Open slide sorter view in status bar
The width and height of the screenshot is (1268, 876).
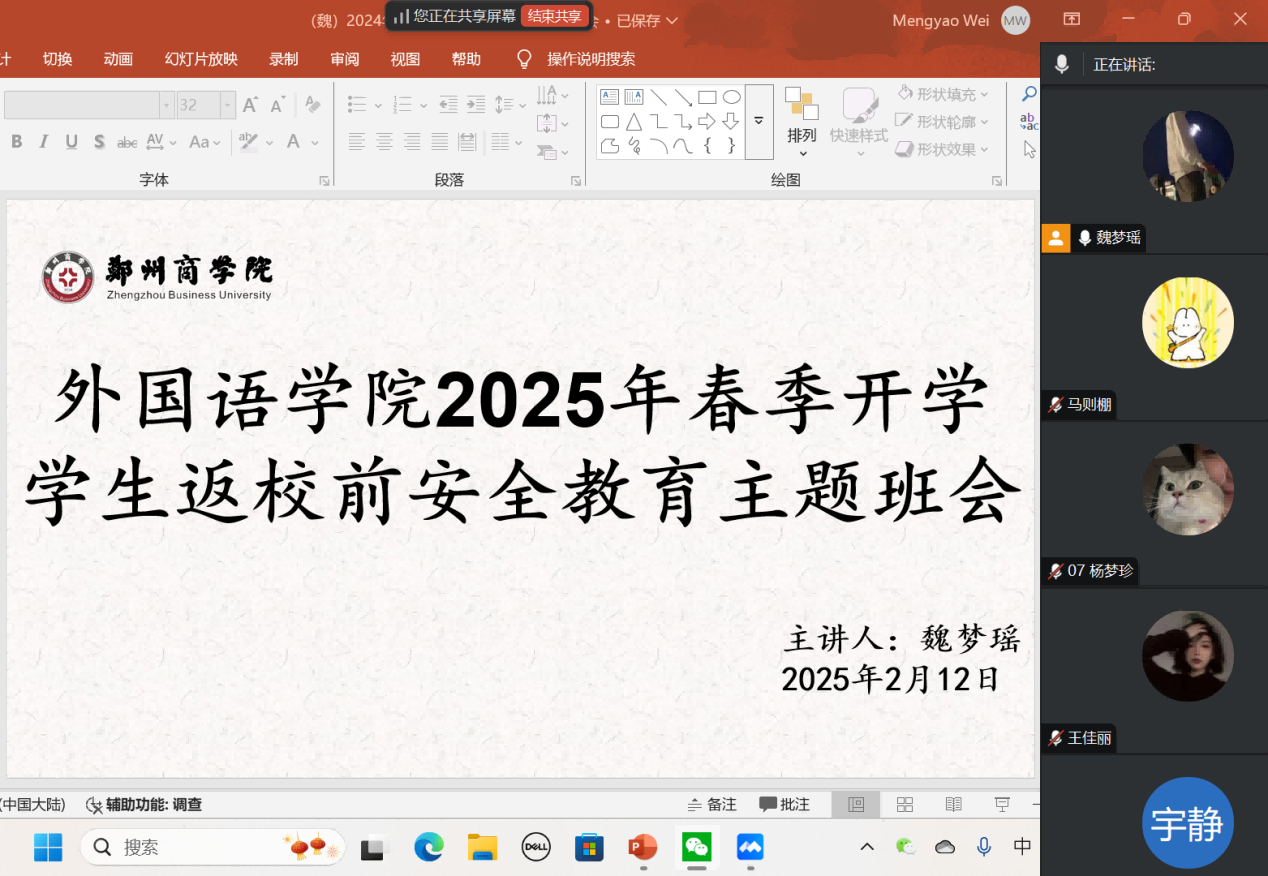905,805
